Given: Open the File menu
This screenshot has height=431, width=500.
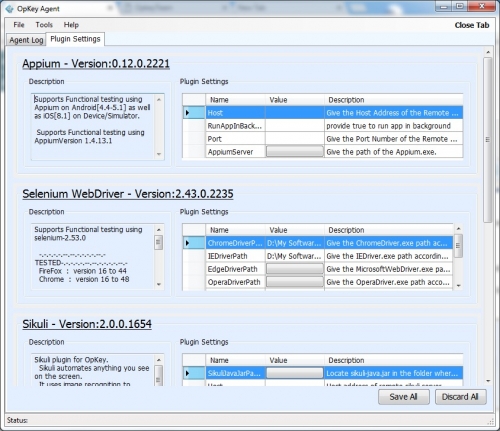Looking at the screenshot, I should 19,25.
